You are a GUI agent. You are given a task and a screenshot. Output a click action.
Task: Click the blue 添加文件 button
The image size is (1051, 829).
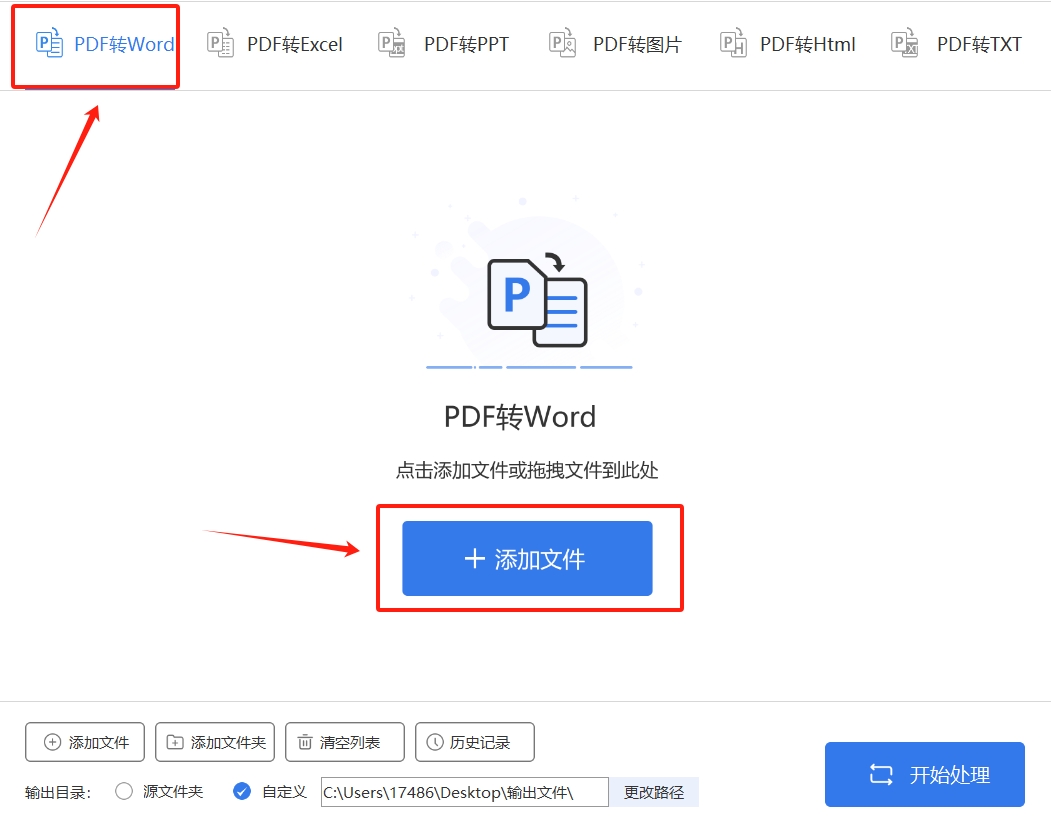(x=529, y=558)
